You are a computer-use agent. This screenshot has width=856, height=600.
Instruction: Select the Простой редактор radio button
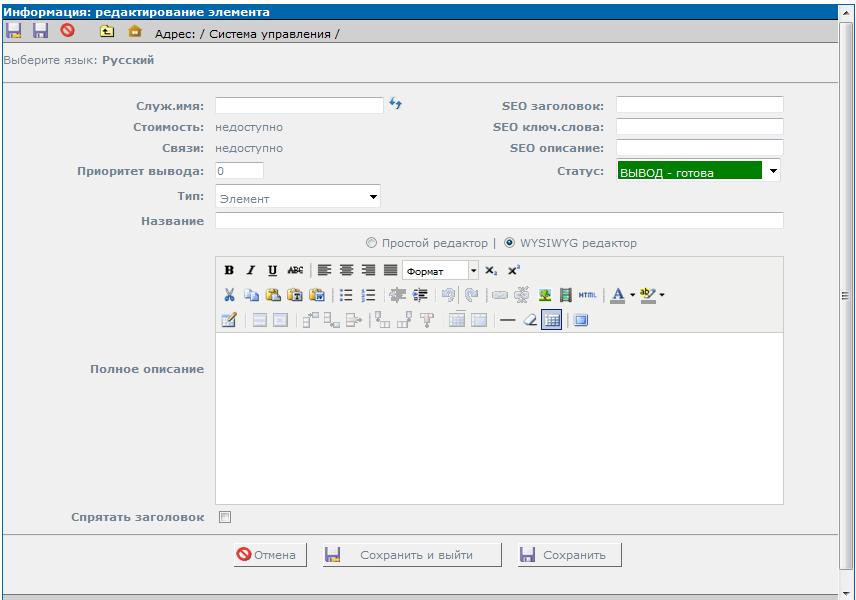point(372,243)
